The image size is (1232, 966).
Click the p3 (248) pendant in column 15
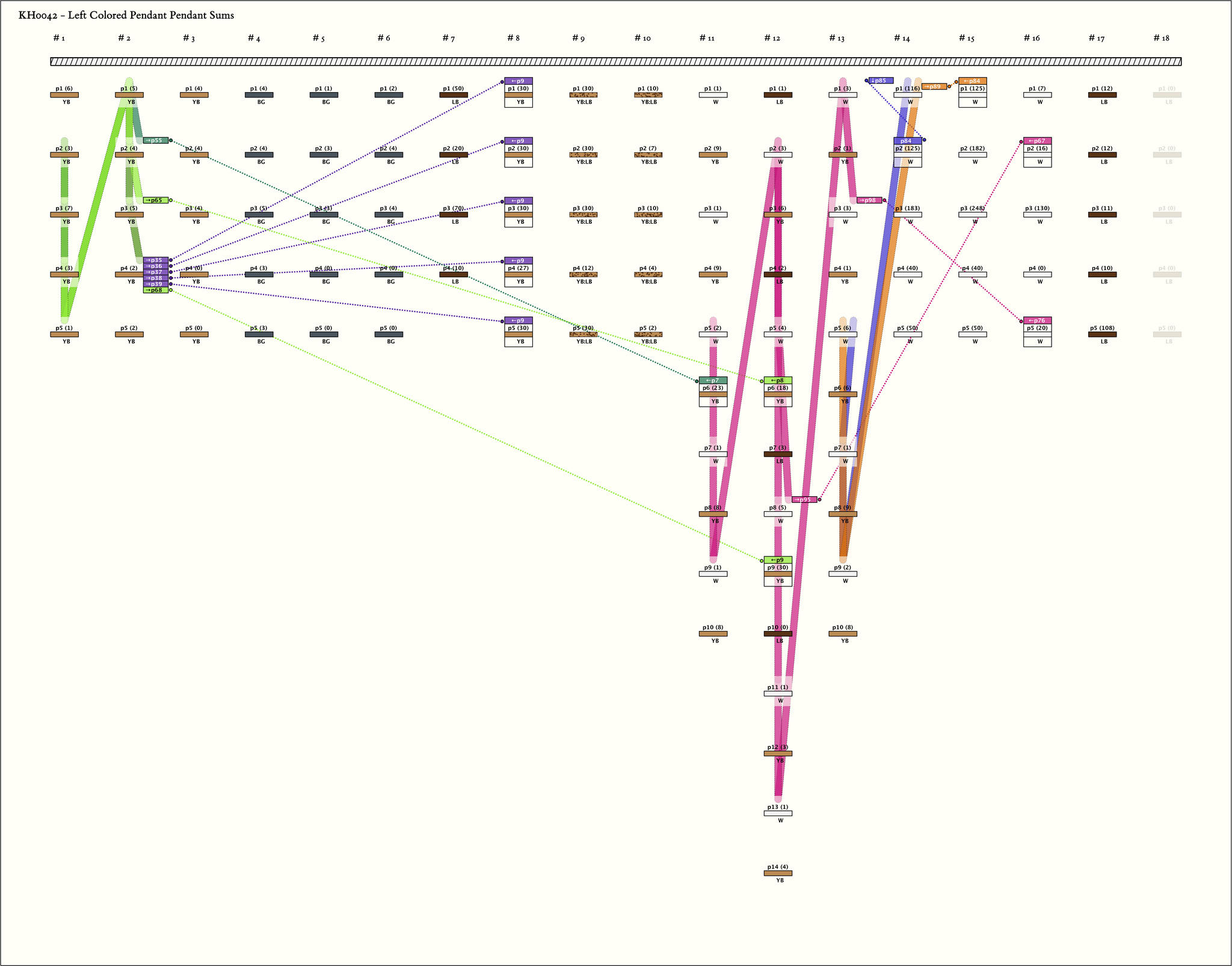click(x=972, y=215)
